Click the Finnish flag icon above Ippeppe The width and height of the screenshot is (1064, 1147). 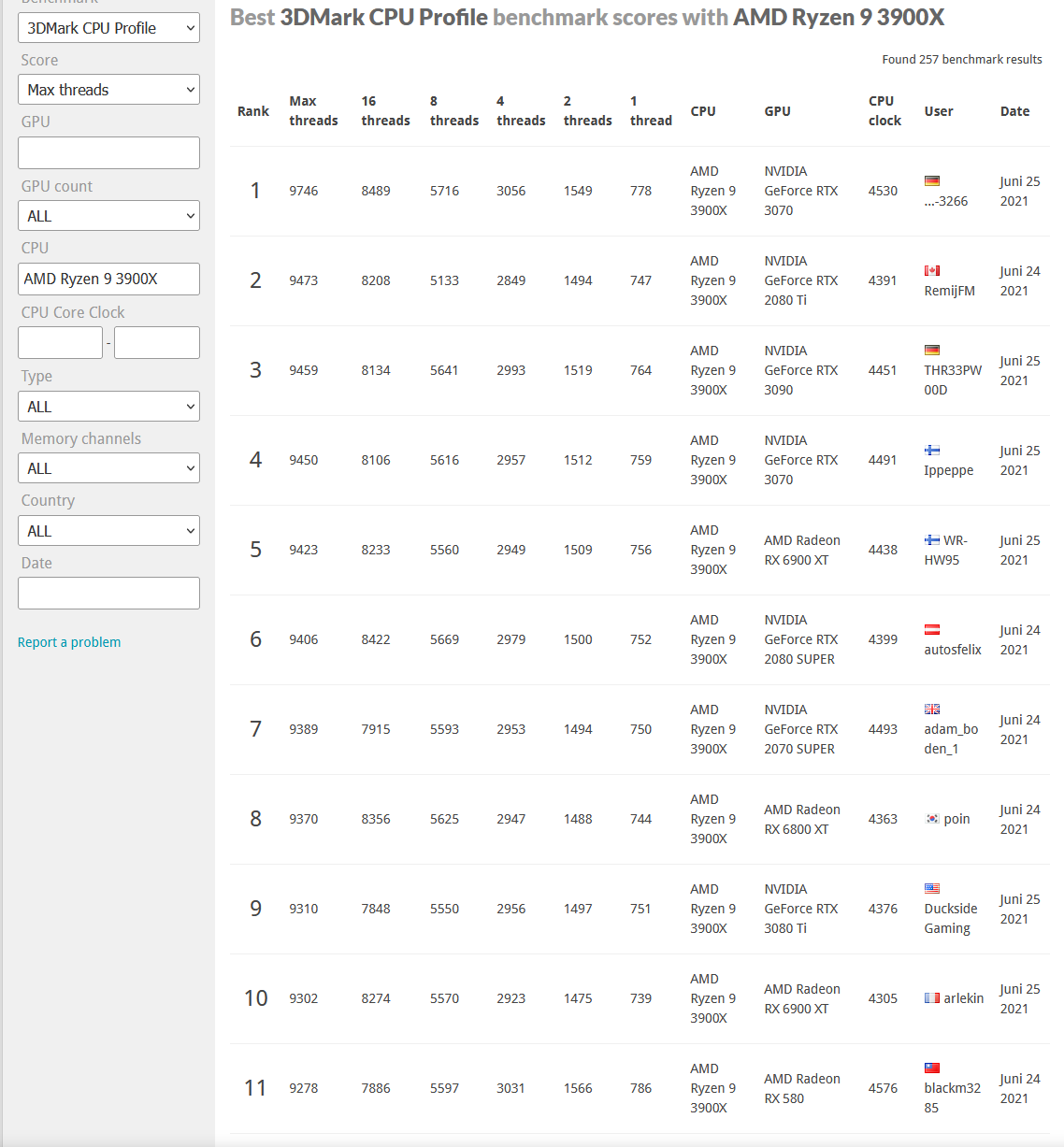click(x=931, y=451)
